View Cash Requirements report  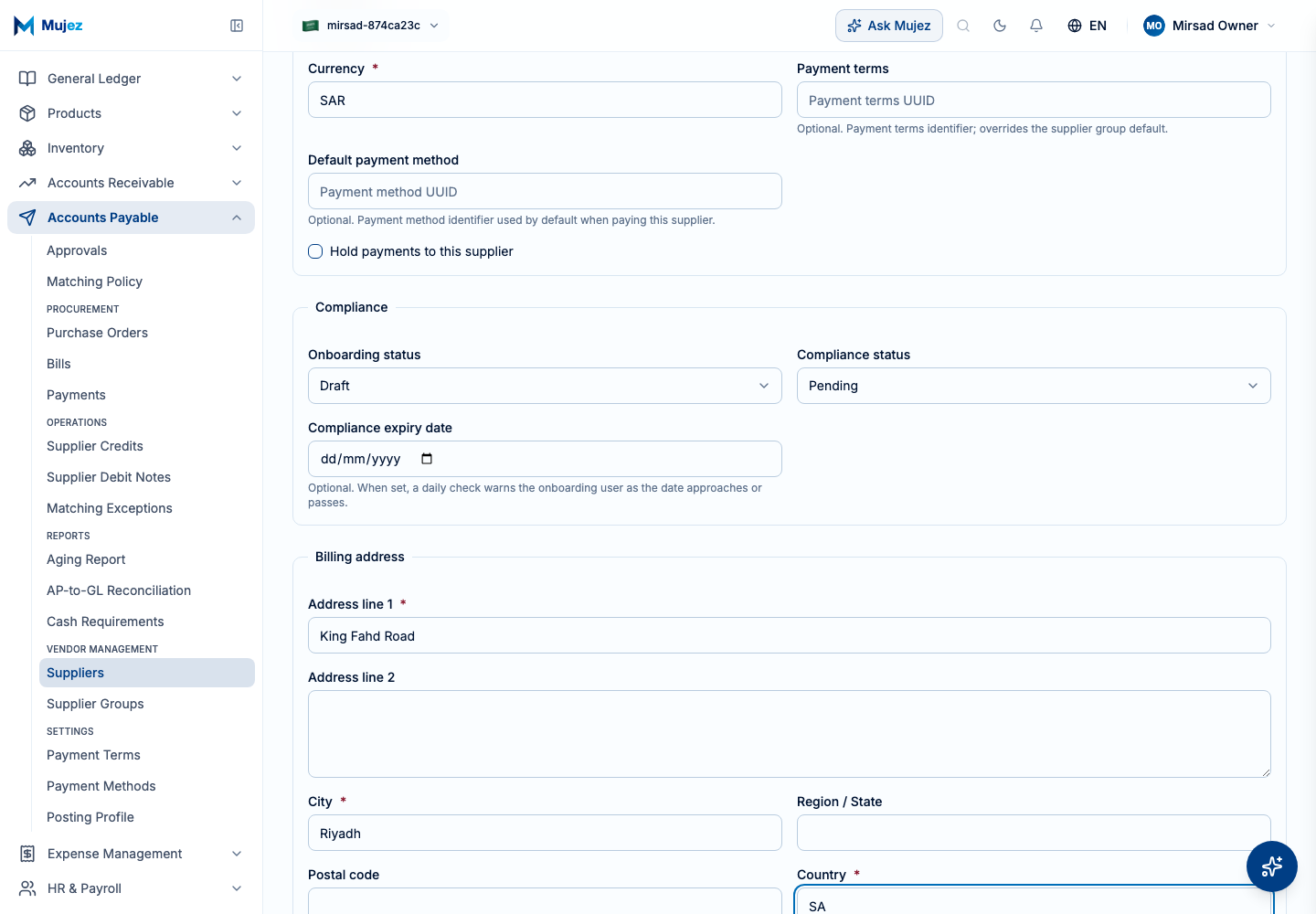(147, 622)
